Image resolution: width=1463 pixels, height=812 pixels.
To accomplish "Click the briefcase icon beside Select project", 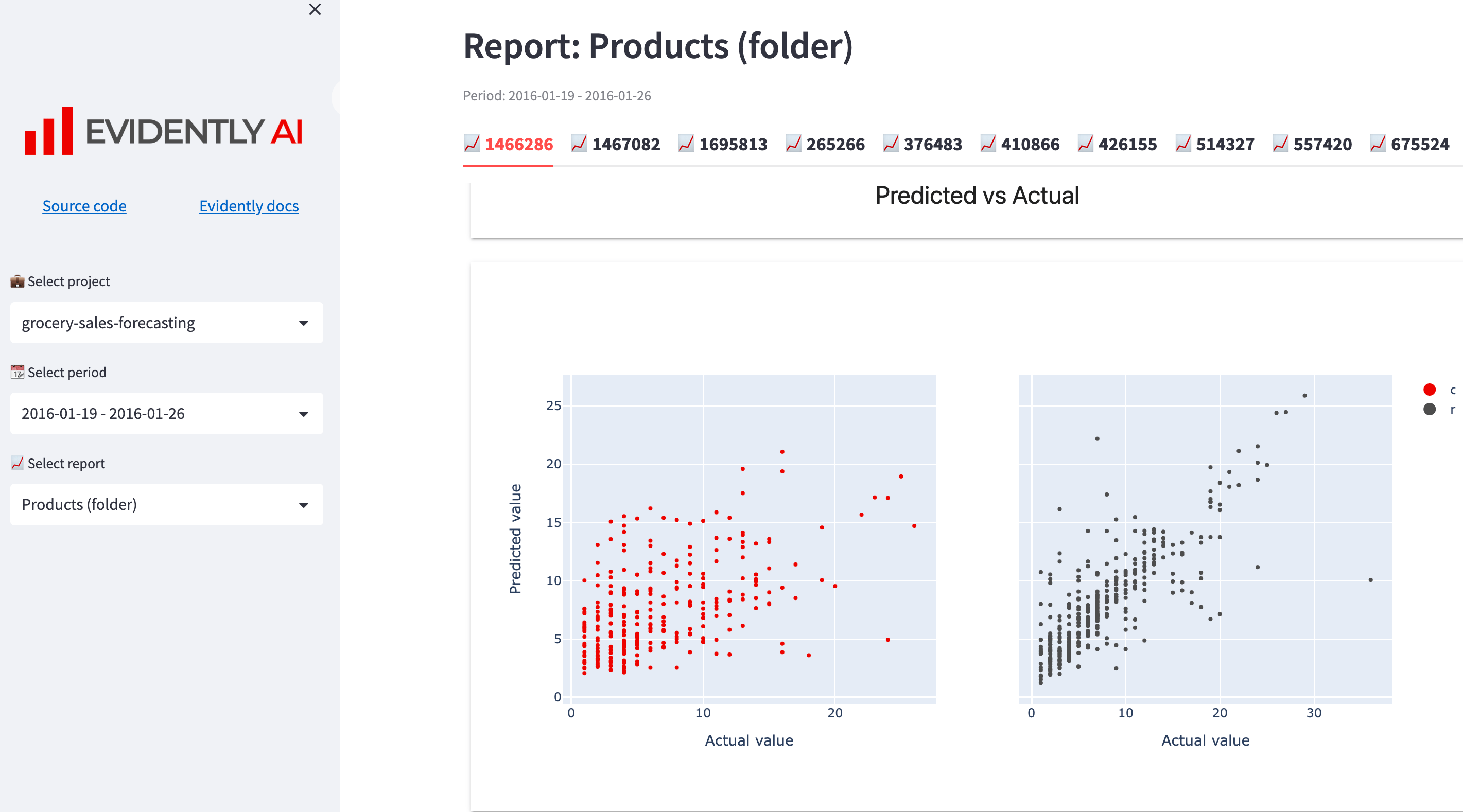I will click(16, 280).
